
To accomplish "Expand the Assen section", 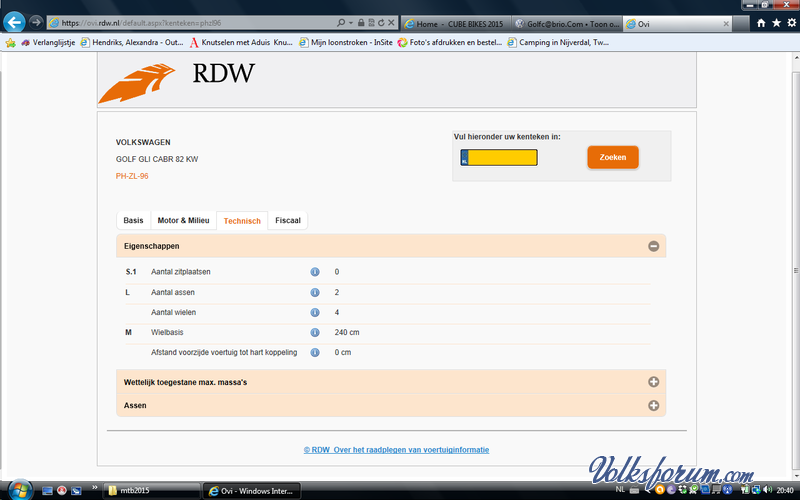I will pos(654,405).
